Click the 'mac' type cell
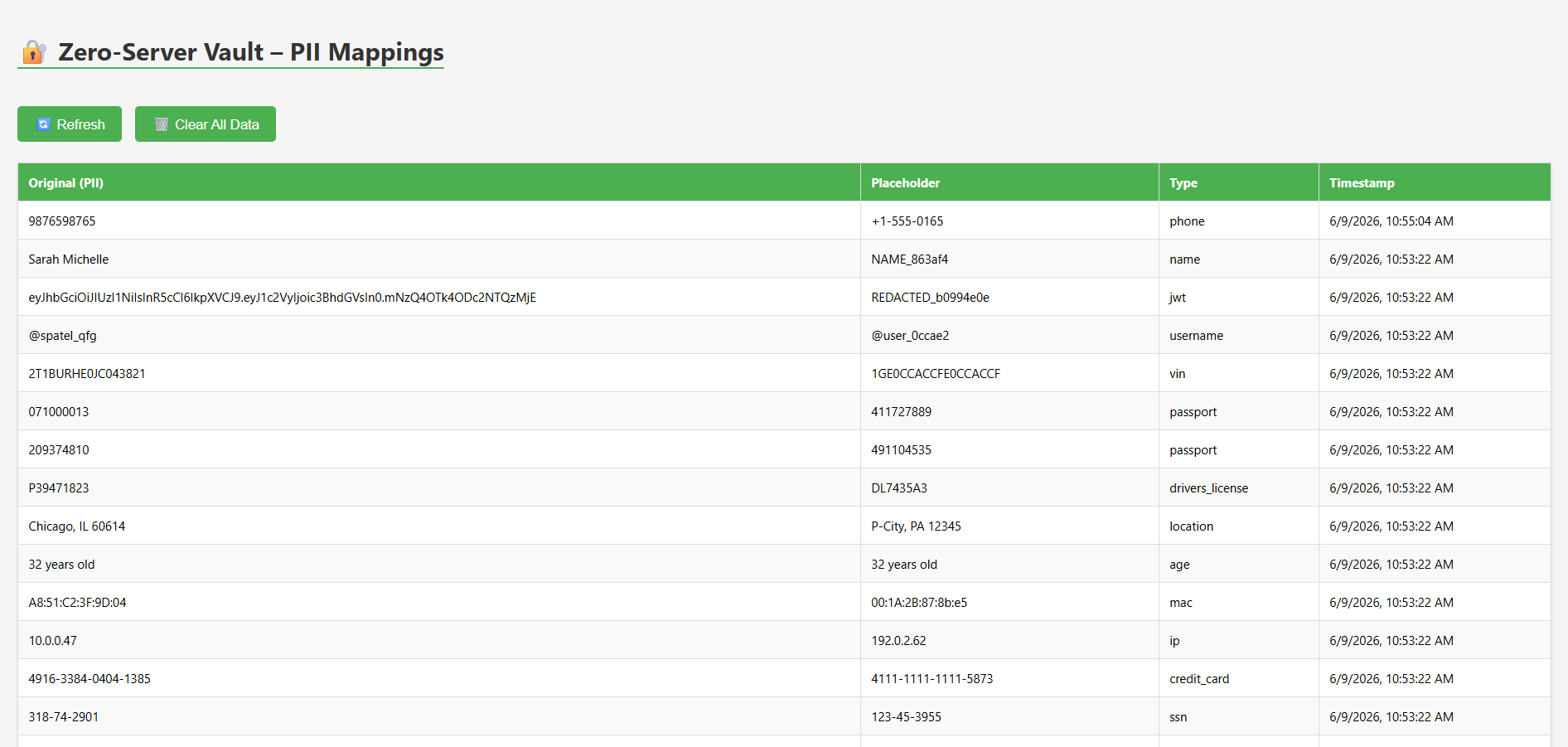The width and height of the screenshot is (1568, 747). 1239,603
